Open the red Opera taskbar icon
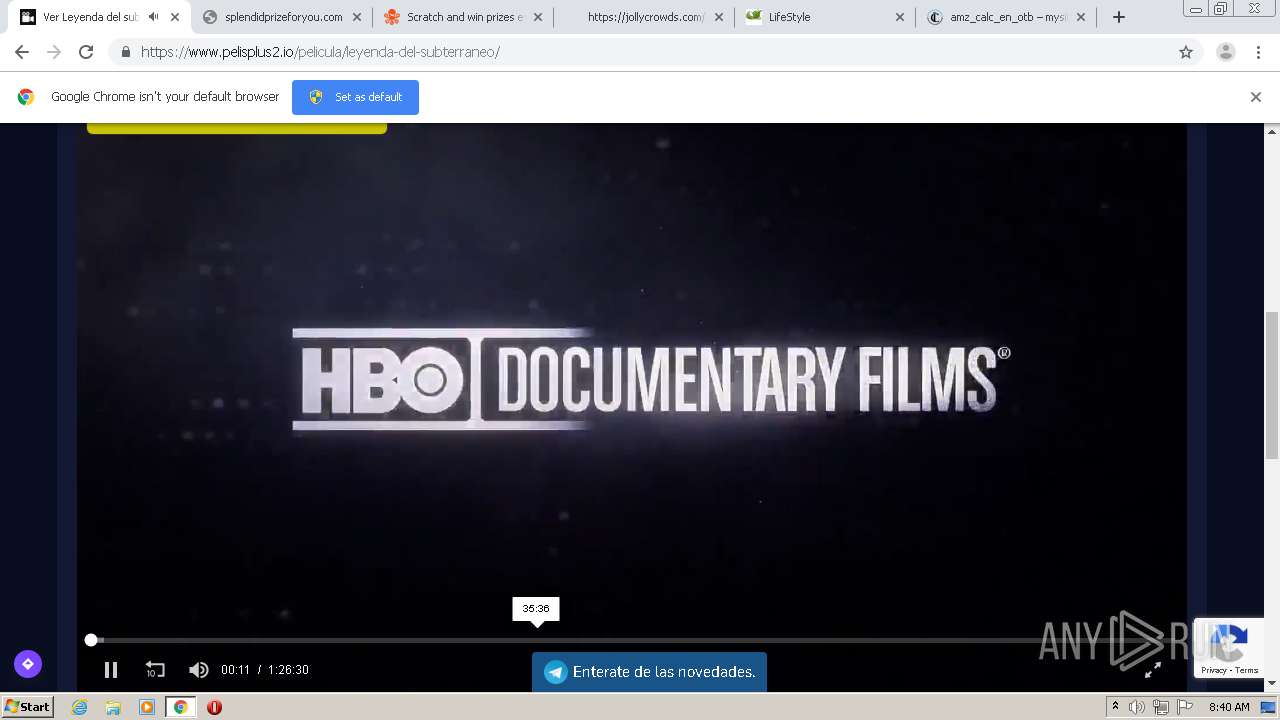The height and width of the screenshot is (720, 1280). click(x=214, y=707)
